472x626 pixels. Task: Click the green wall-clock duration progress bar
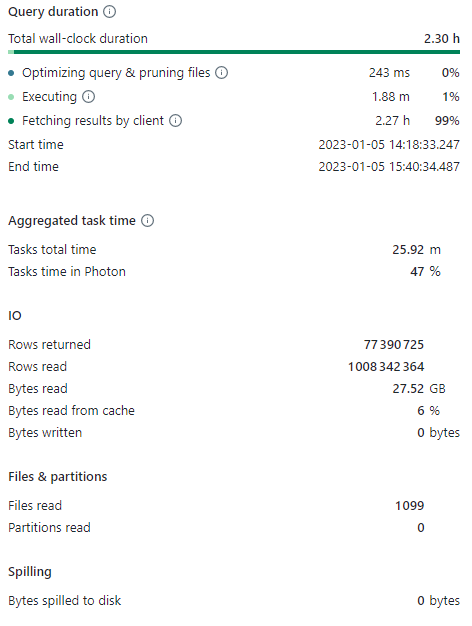(234, 52)
